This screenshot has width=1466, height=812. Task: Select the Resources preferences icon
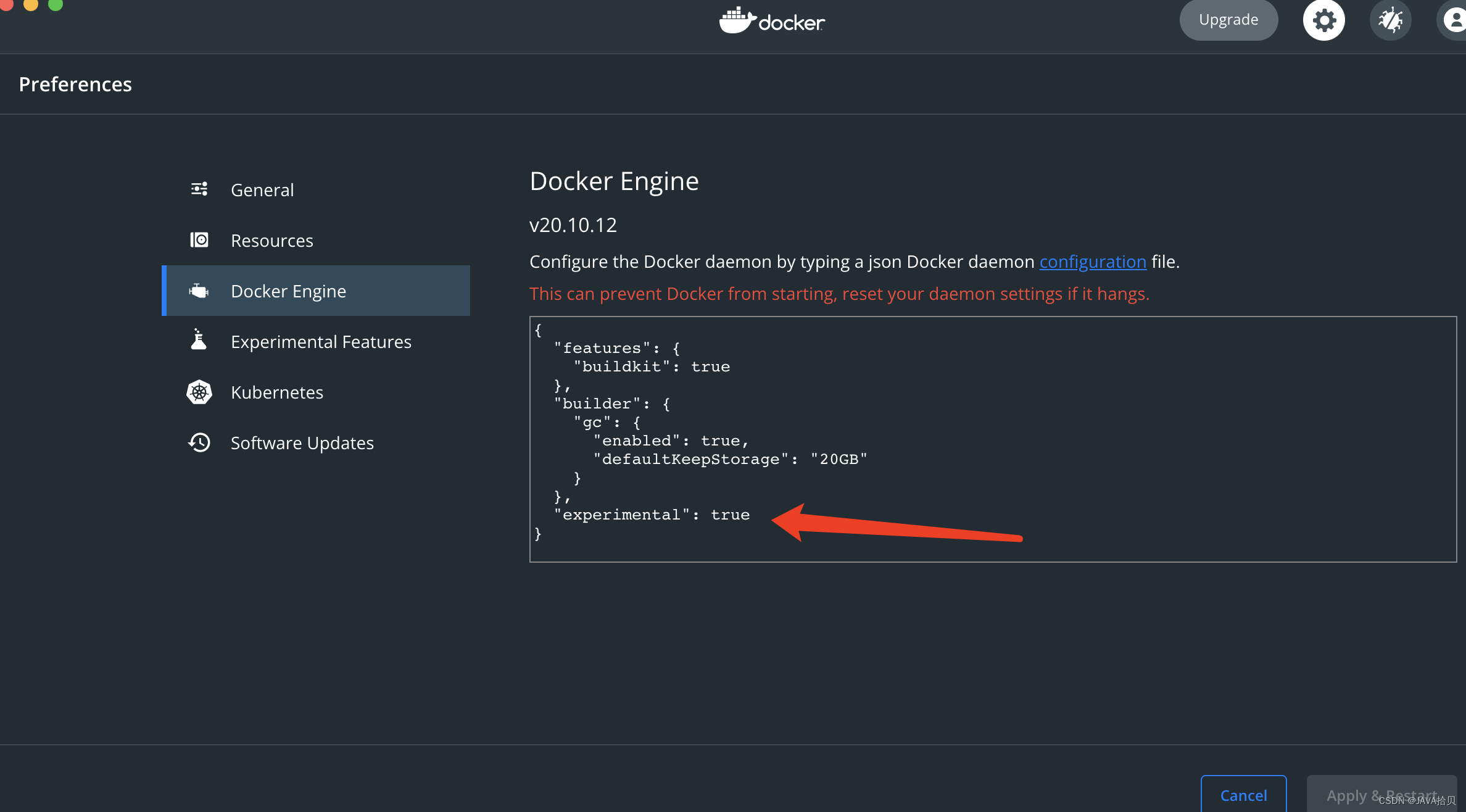[199, 239]
